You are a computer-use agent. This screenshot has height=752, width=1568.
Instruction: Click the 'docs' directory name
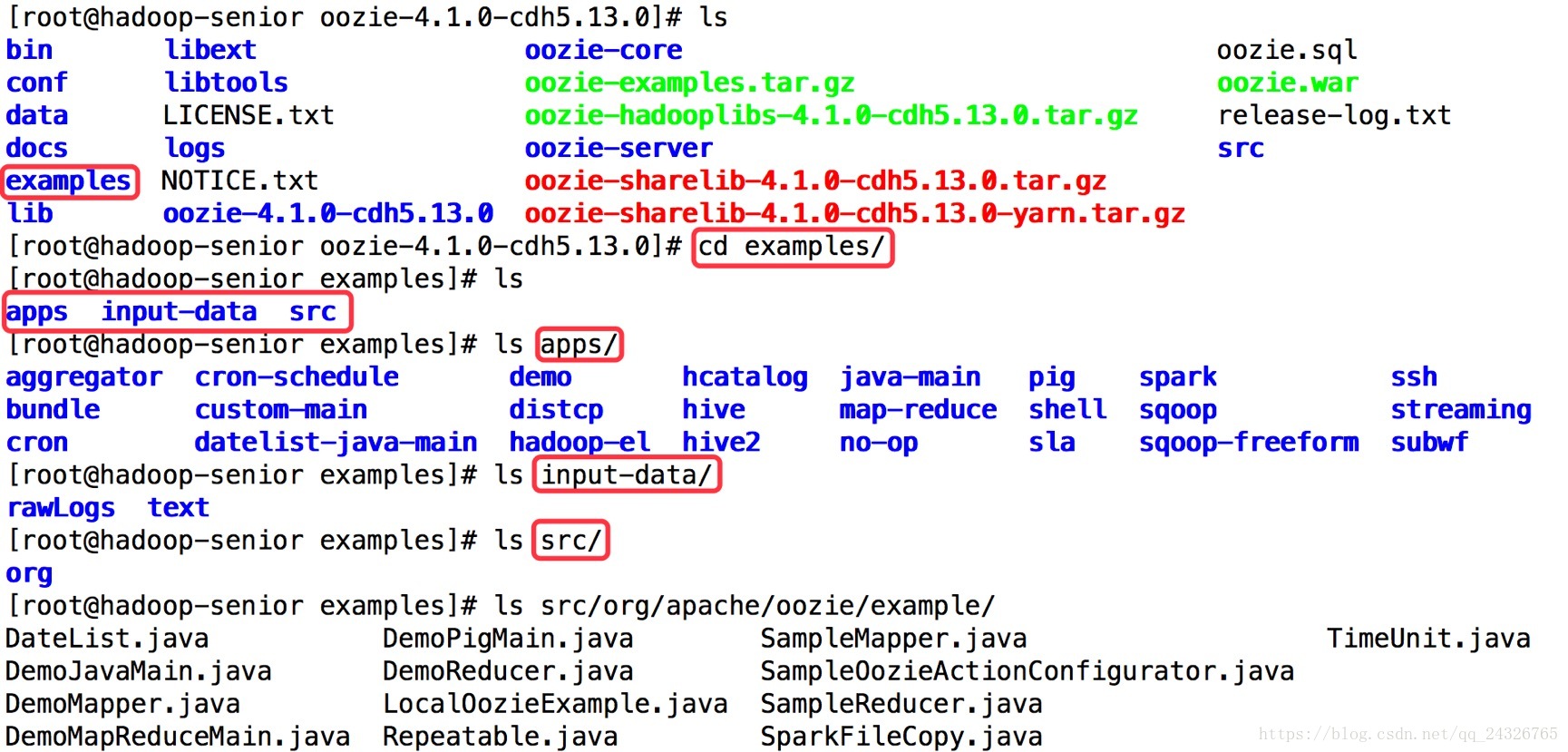36,148
